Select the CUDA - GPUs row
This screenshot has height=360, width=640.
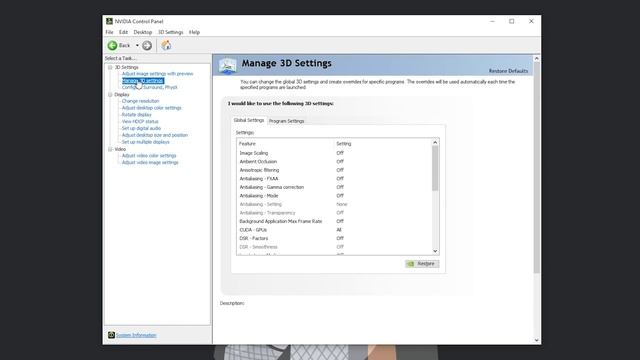(333, 230)
